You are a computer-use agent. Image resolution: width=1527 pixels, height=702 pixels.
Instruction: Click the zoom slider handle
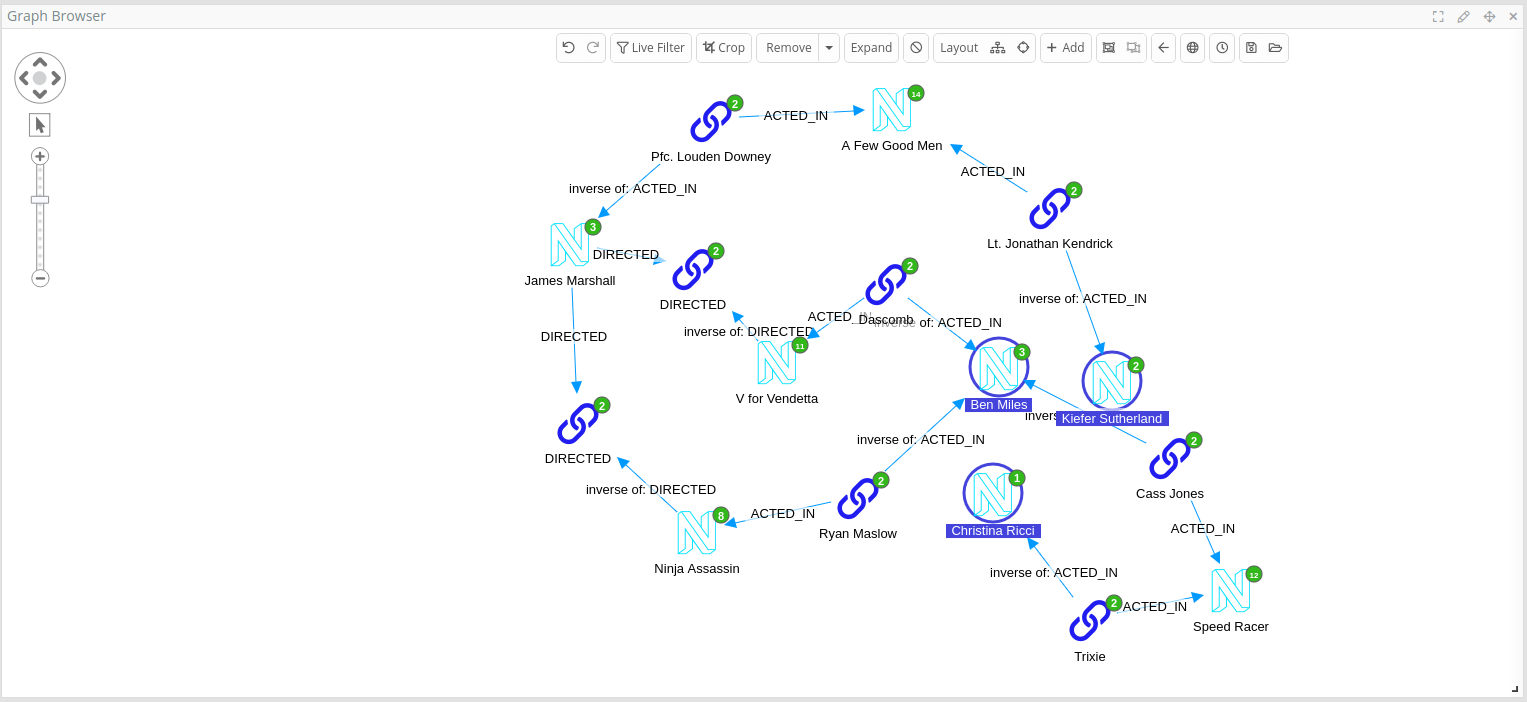point(40,200)
